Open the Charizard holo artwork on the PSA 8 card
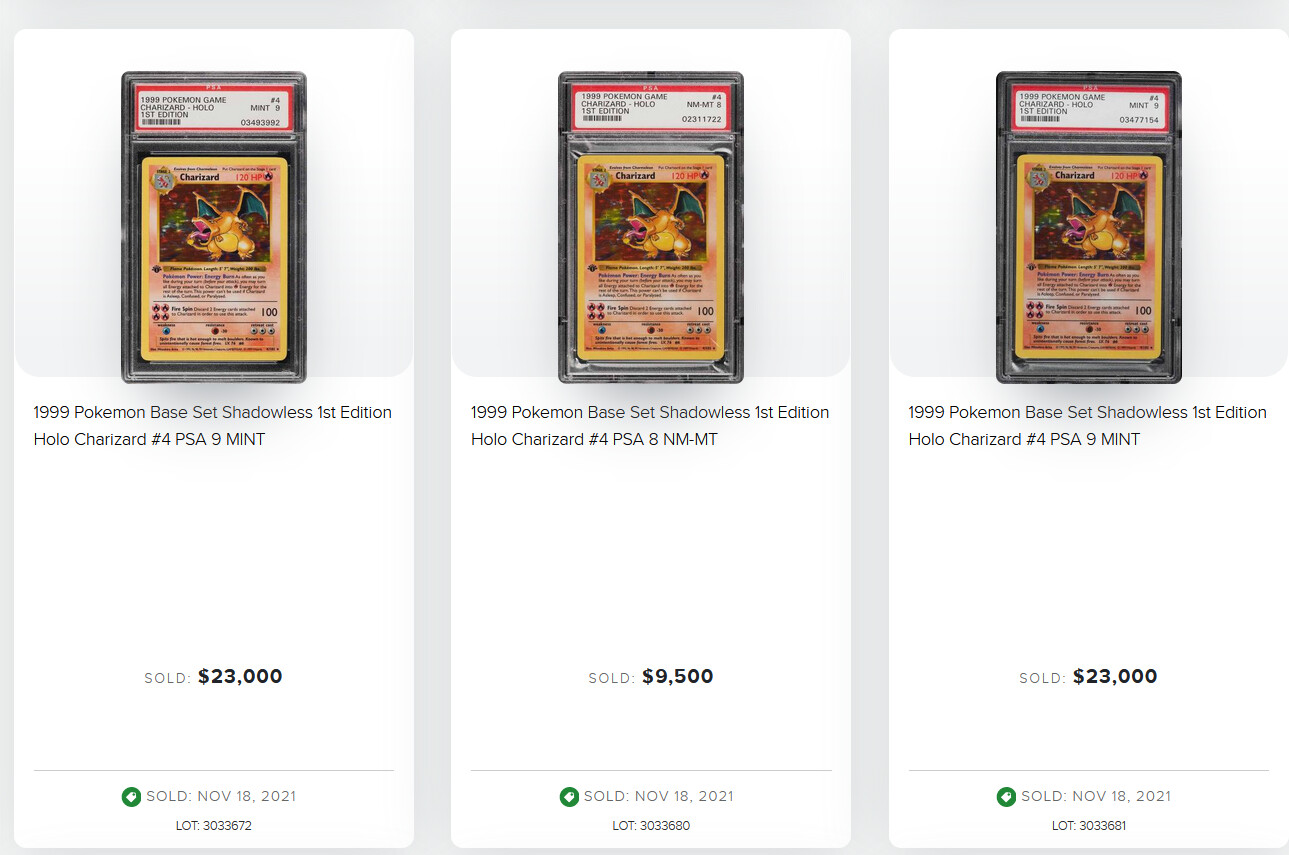 [x=651, y=222]
